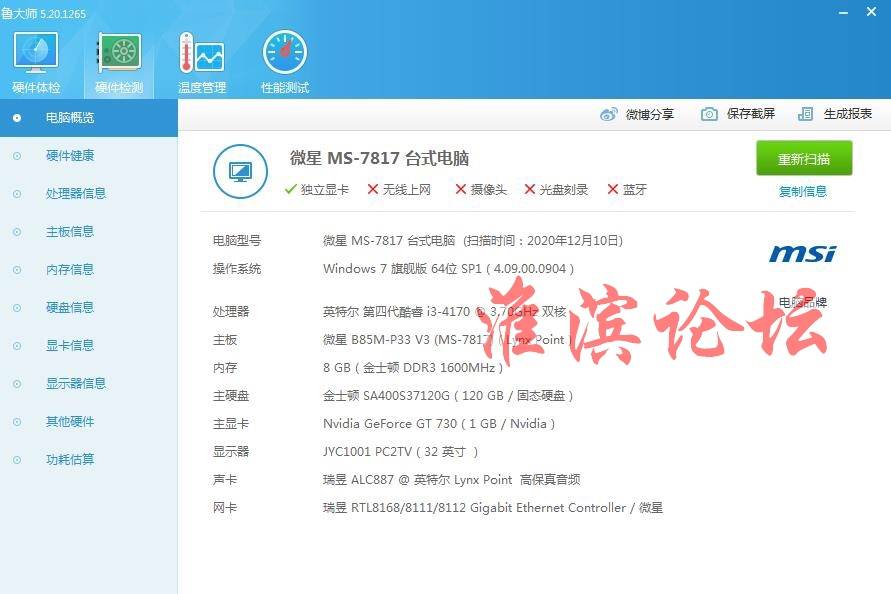Click the MSI brand logo
Viewport: 891px width, 594px height.
[802, 254]
